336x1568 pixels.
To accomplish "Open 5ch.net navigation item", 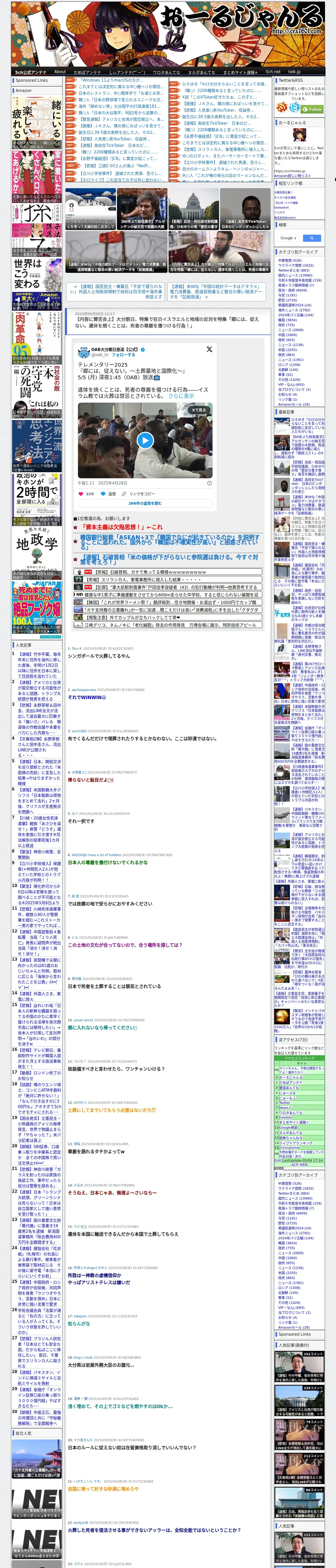I will 273,72.
